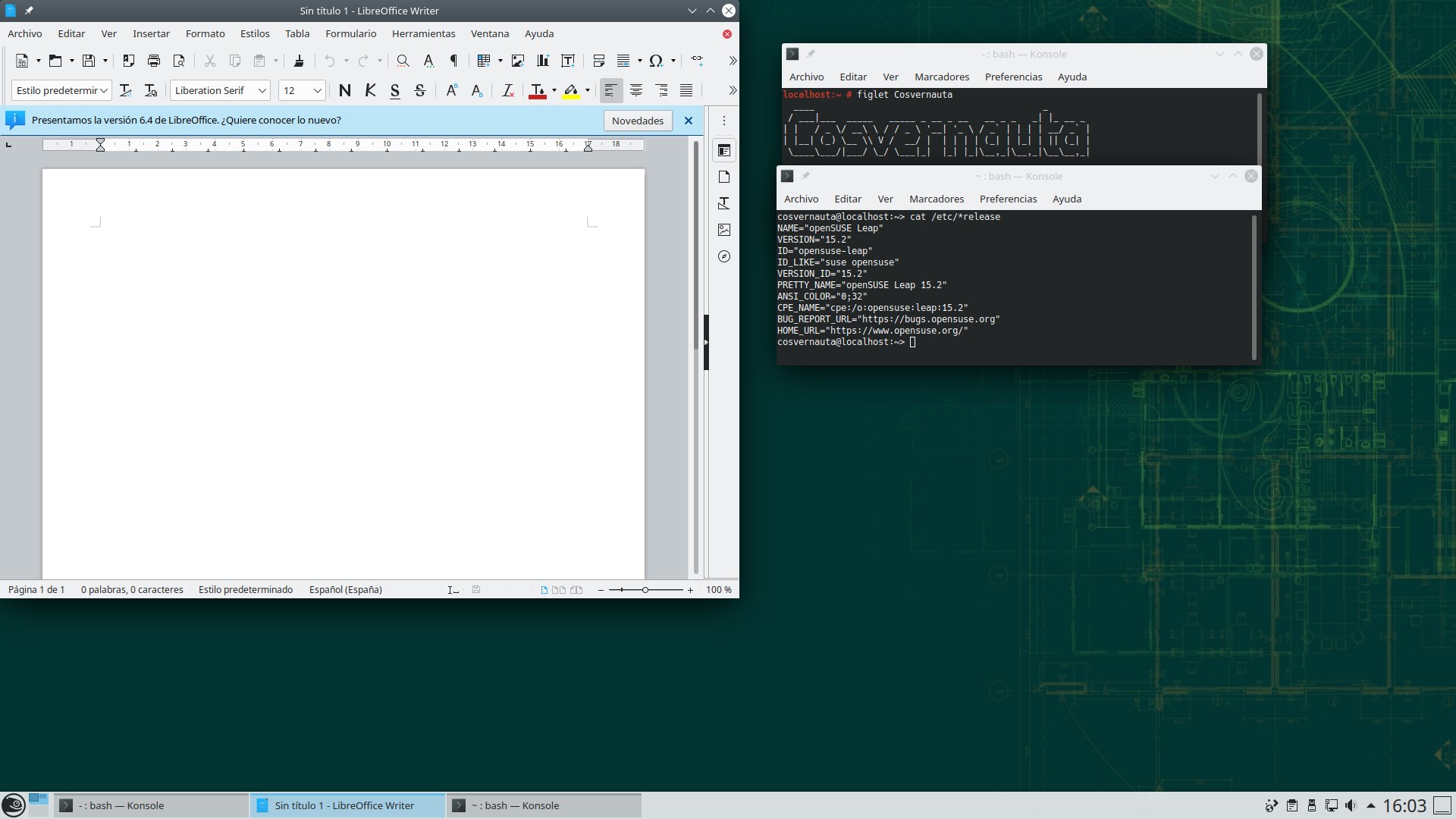Insert hyperlink icon in Writer toolbar

[697, 61]
